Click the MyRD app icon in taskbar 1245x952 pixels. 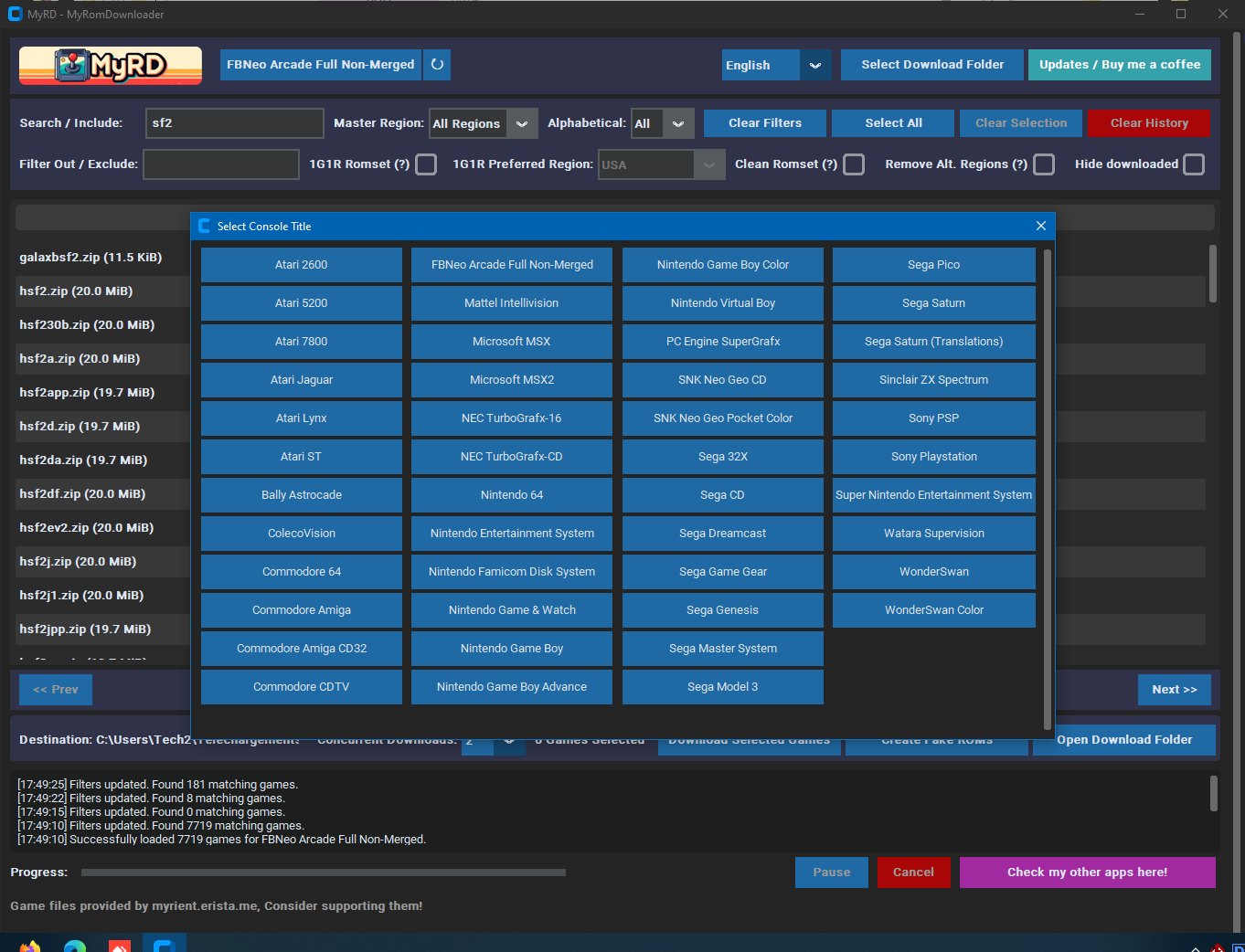165,946
